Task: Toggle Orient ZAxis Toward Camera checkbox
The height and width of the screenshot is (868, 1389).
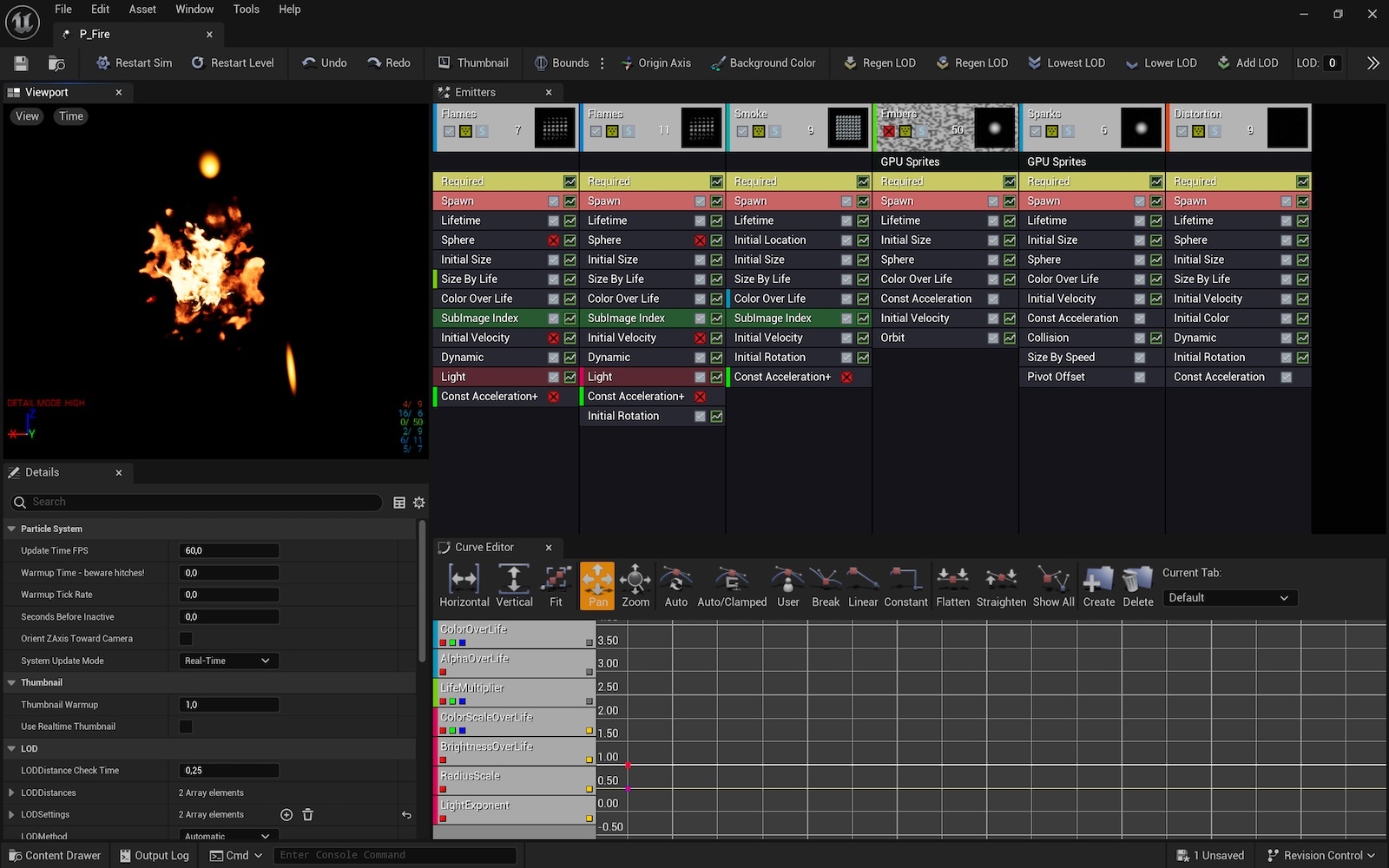Action: 186,639
